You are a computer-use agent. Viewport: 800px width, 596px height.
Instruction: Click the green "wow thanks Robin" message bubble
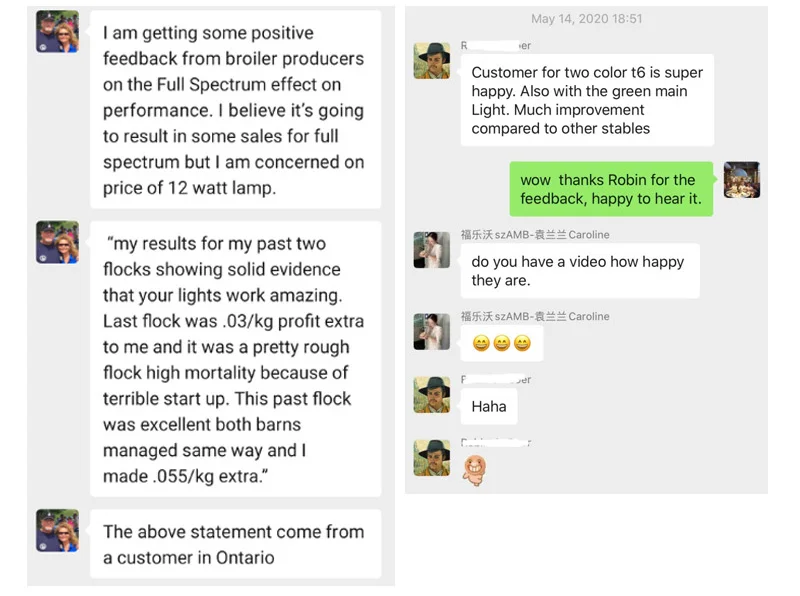click(610, 189)
